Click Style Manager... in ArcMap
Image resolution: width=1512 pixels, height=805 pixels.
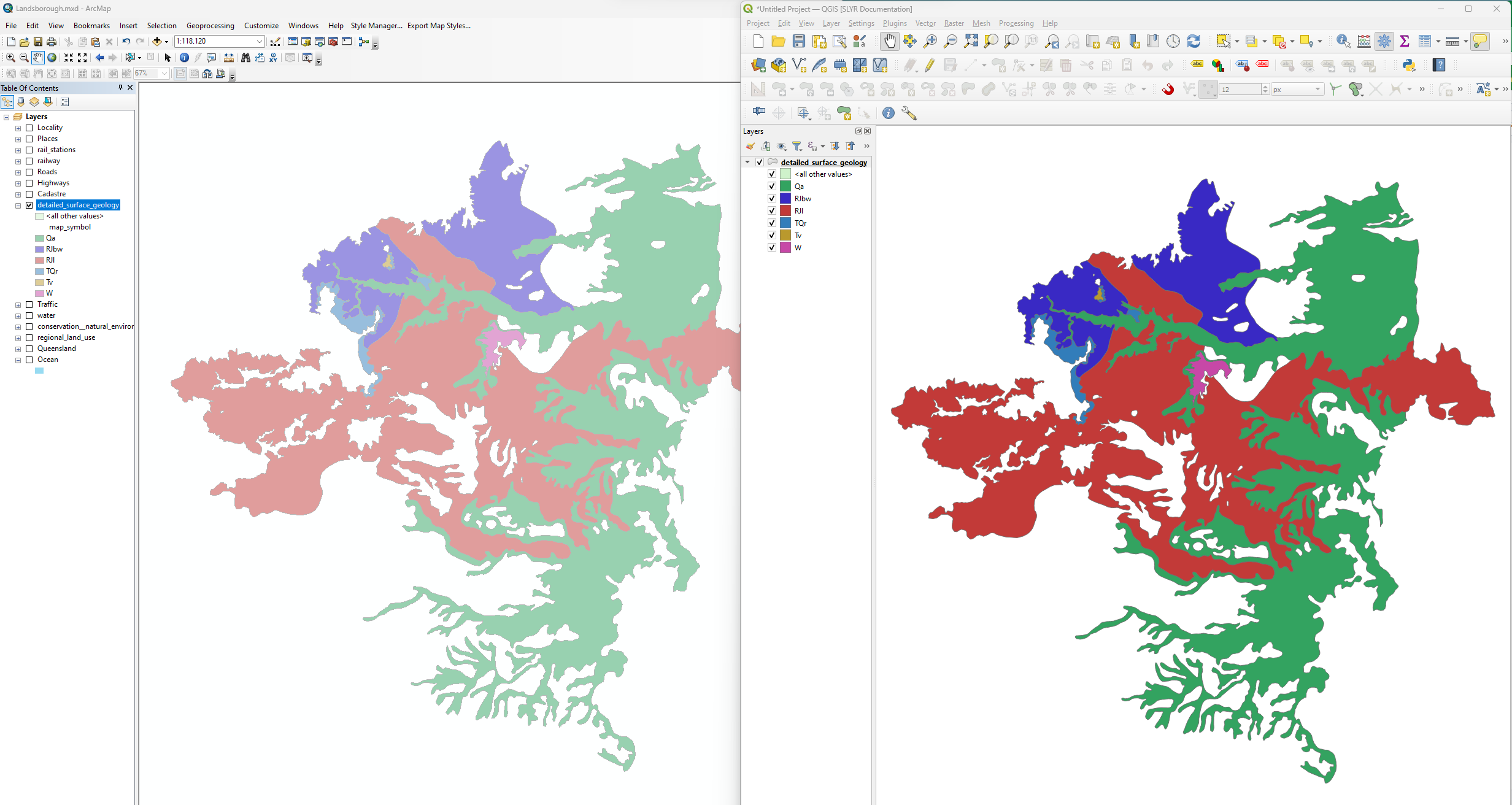[x=376, y=26]
